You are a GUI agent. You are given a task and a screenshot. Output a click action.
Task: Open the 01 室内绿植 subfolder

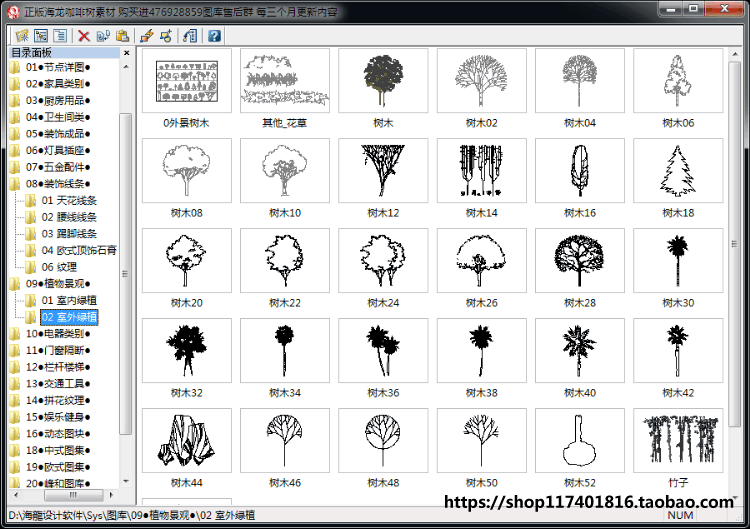tap(69, 300)
